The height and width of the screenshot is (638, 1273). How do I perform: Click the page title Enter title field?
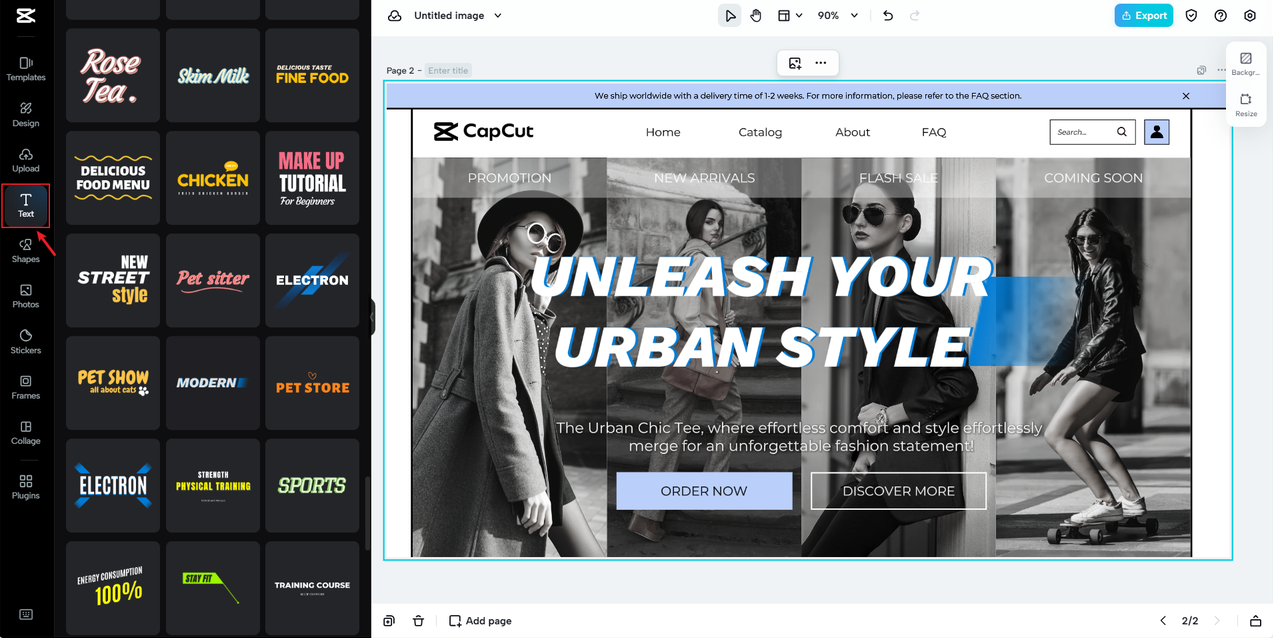coord(448,71)
